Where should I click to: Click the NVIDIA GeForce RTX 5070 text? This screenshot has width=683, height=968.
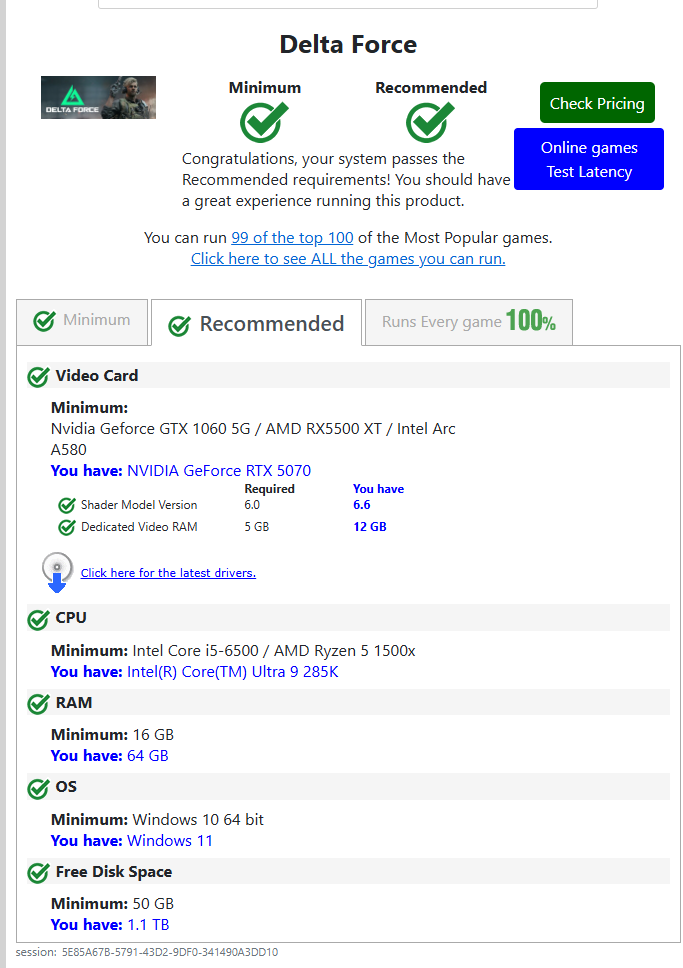click(219, 470)
